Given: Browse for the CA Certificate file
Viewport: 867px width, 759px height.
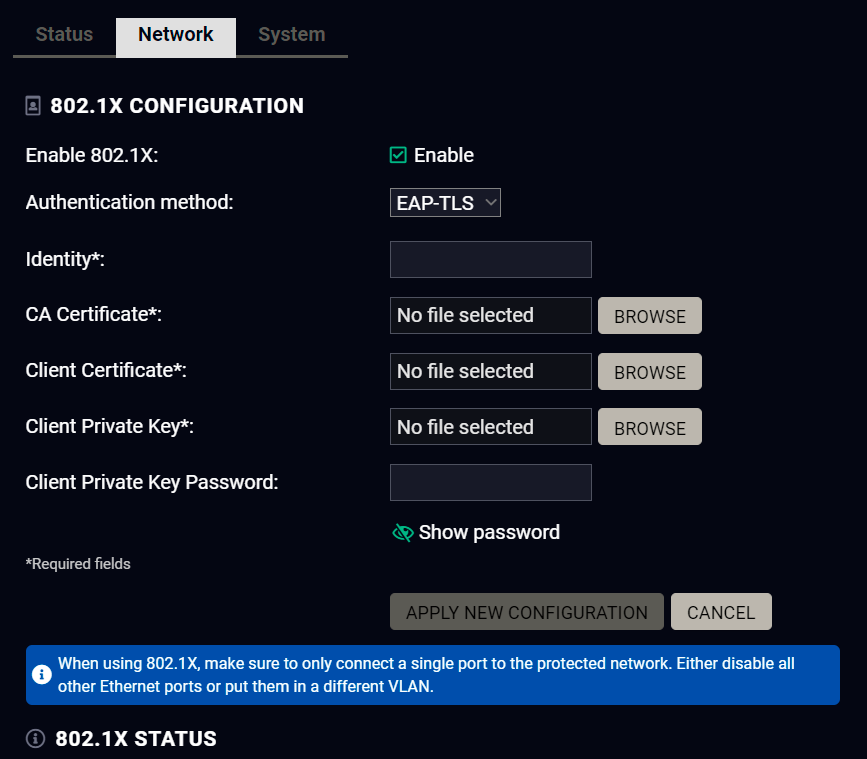Looking at the screenshot, I should point(649,316).
